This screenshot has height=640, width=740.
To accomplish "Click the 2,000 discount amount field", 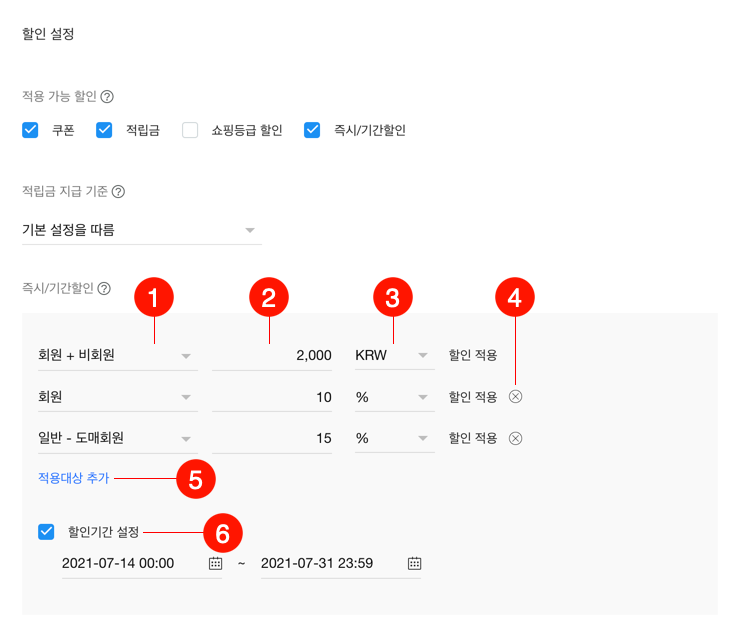I will pos(272,356).
